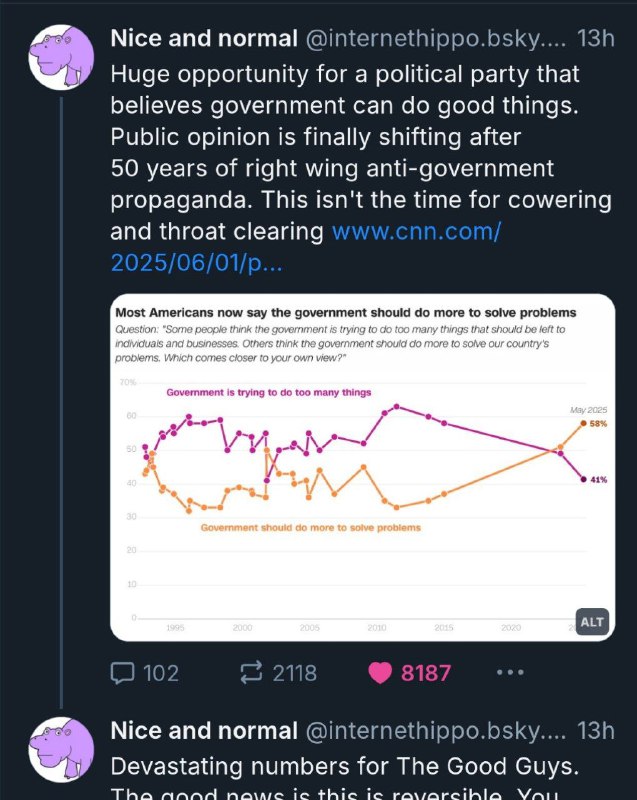This screenshot has height=800, width=637.
Task: Open the reply icon with 102 comments
Action: tap(122, 673)
